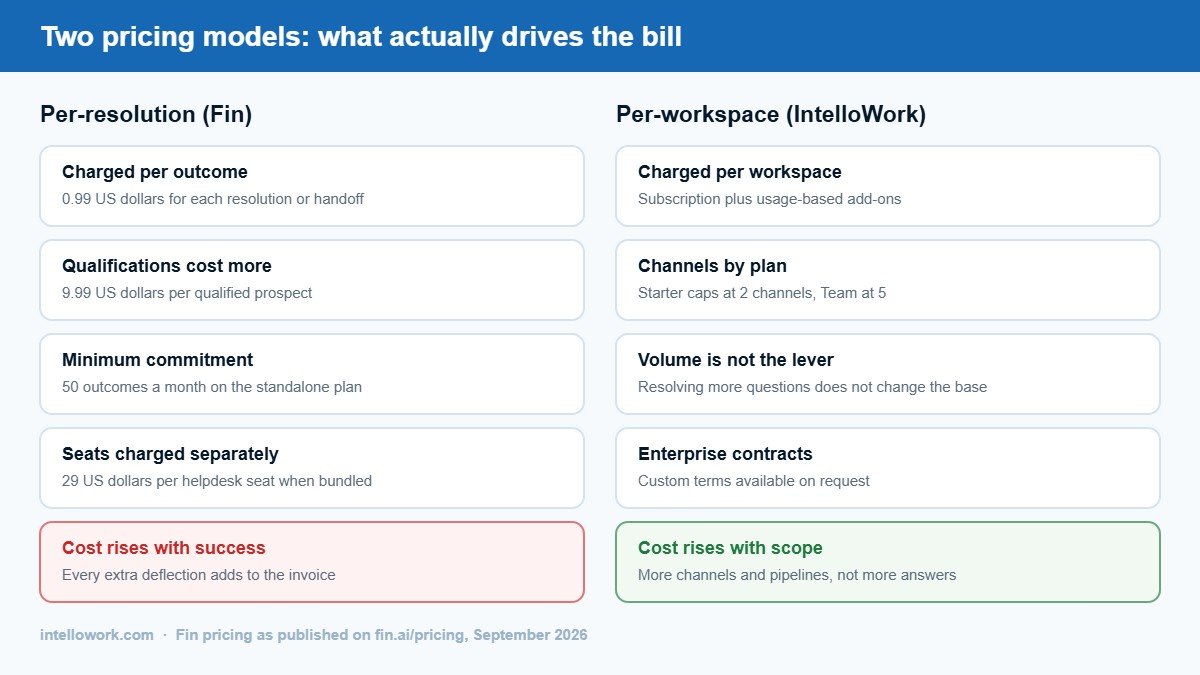Viewport: 1200px width, 675px height.
Task: Click the 'Minimum commitment' card title
Action: [158, 360]
